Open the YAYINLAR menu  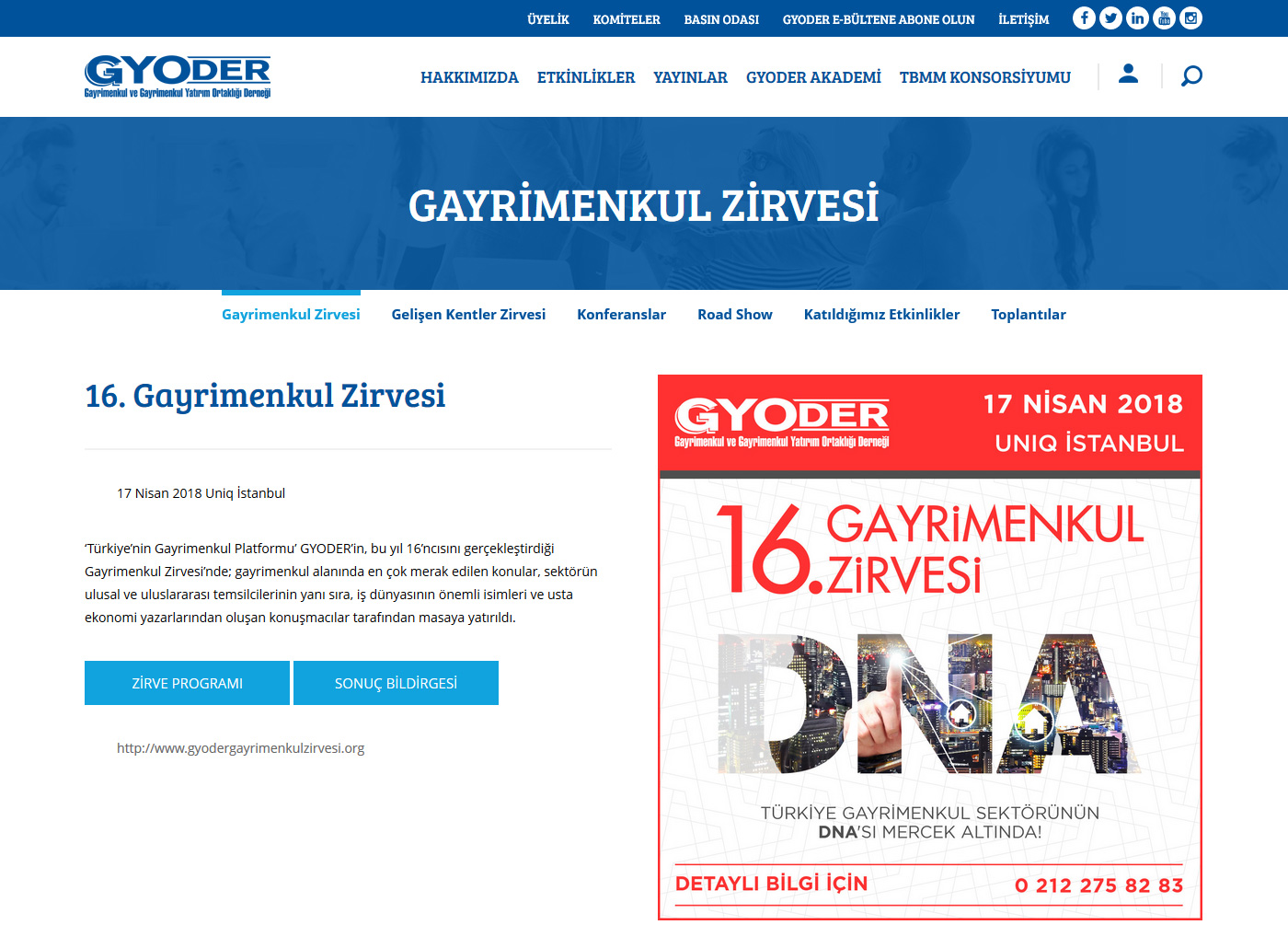pyautogui.click(x=690, y=77)
